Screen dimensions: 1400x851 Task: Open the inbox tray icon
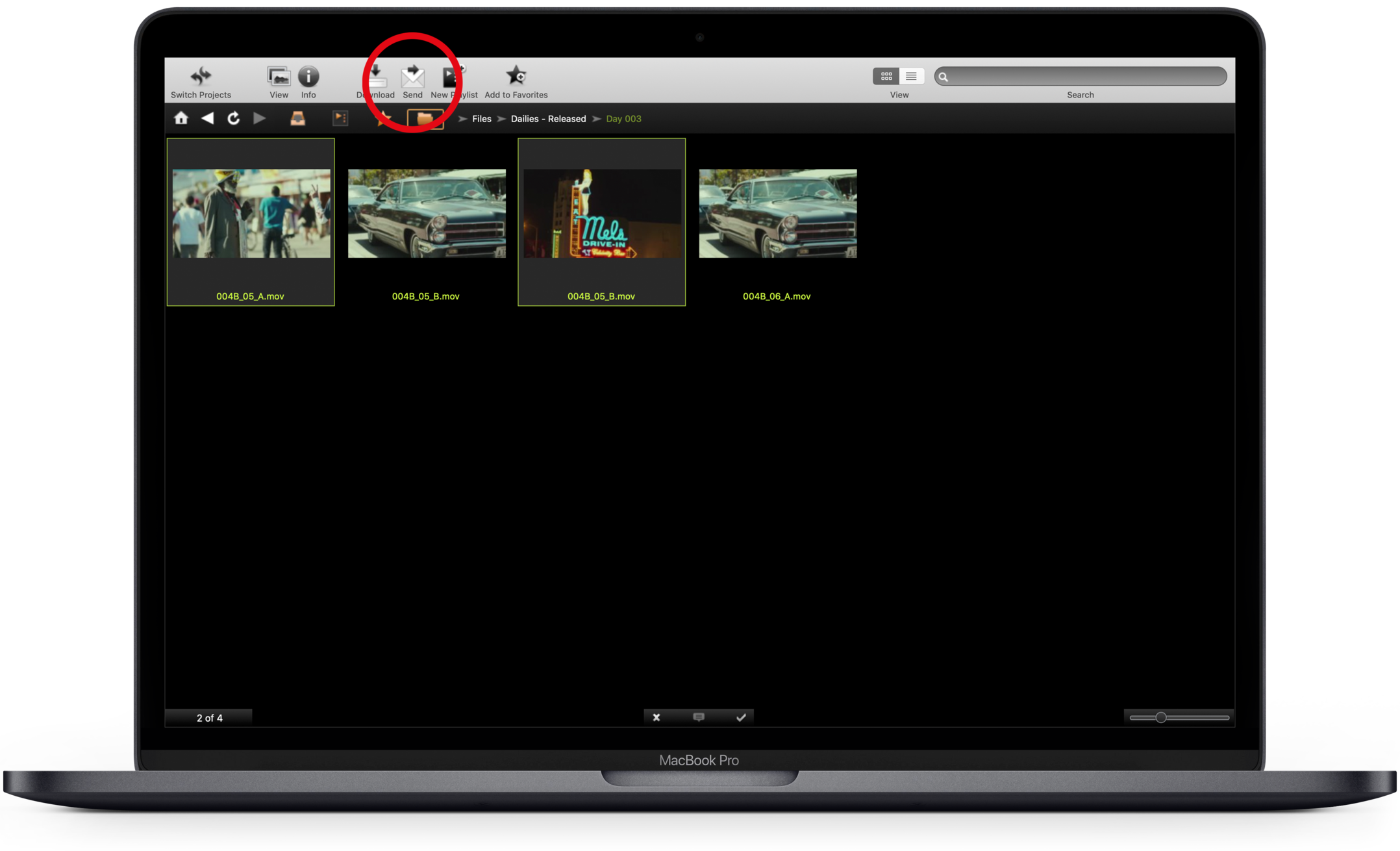(297, 118)
